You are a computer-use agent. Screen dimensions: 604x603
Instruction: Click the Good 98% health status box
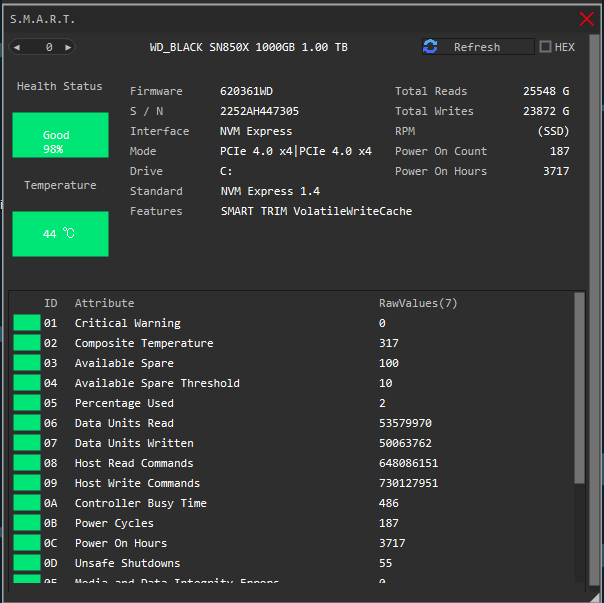60,135
